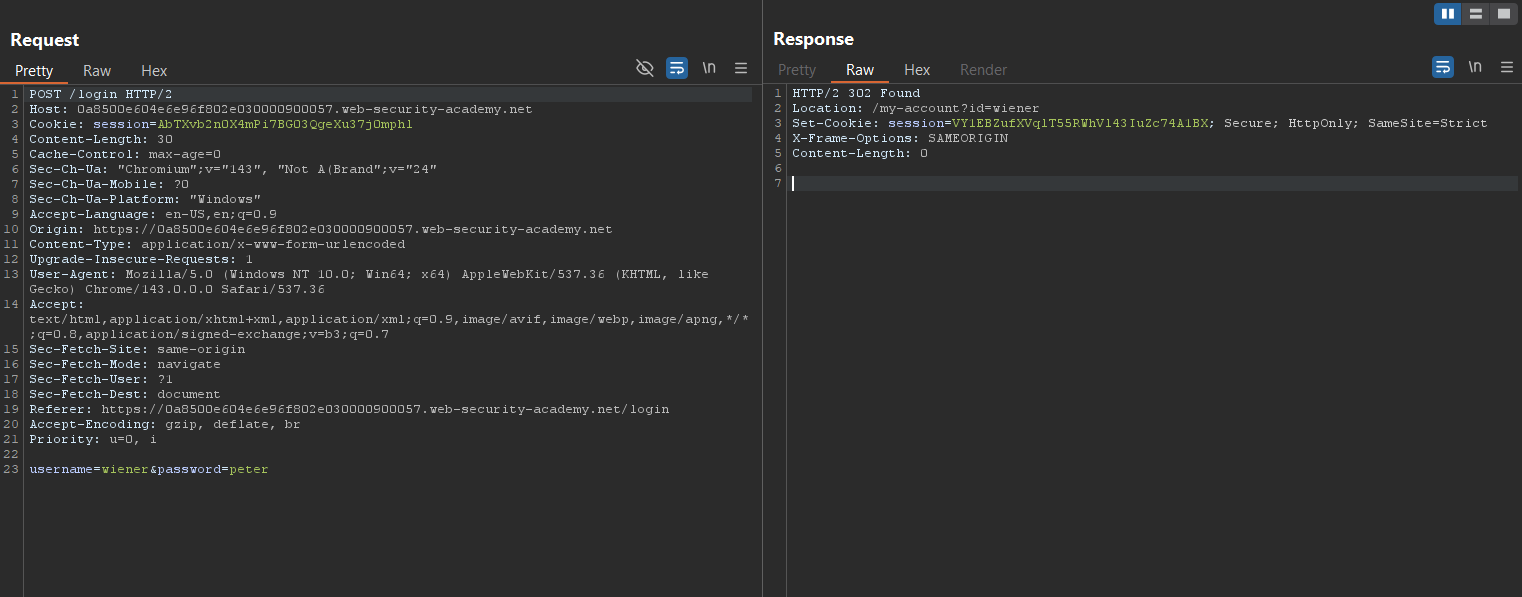Click the Sec-Ch-Ua Chromium header line

point(233,169)
